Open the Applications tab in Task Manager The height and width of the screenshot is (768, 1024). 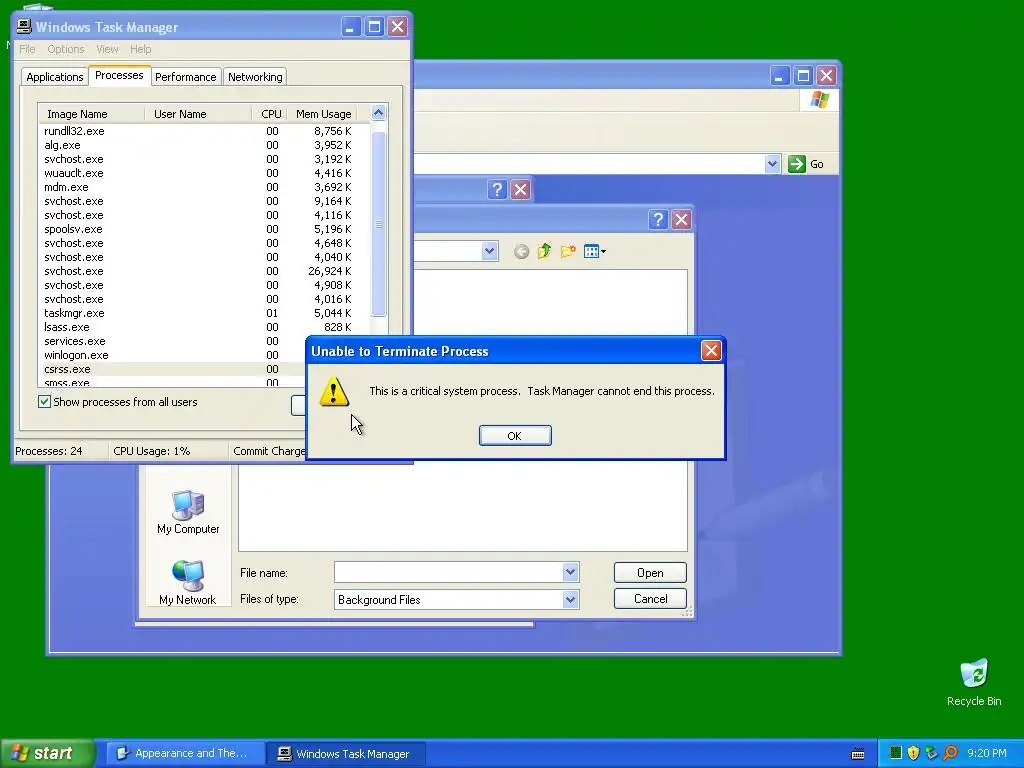(55, 77)
